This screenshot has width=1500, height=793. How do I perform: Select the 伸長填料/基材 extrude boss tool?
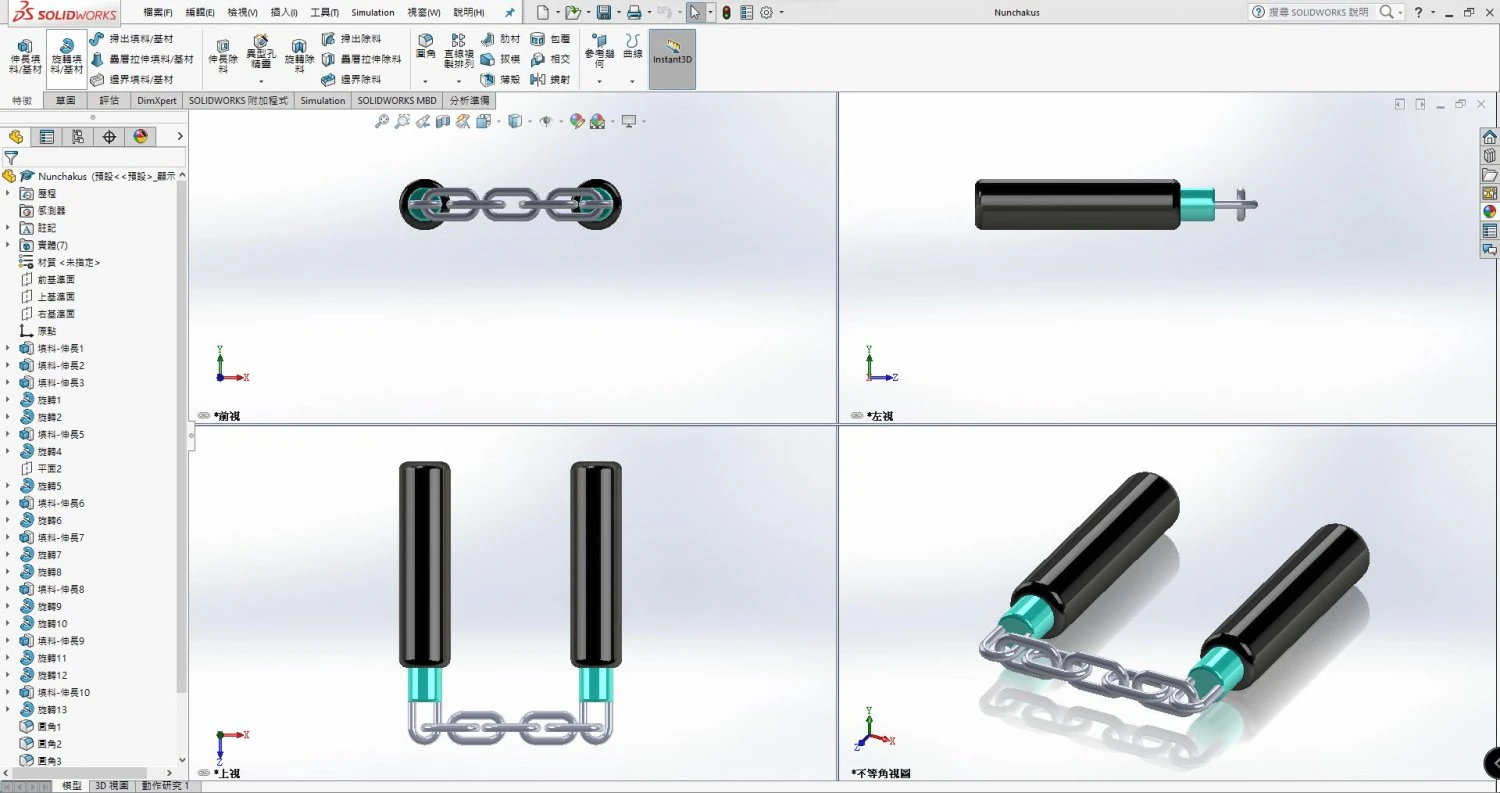pos(25,57)
